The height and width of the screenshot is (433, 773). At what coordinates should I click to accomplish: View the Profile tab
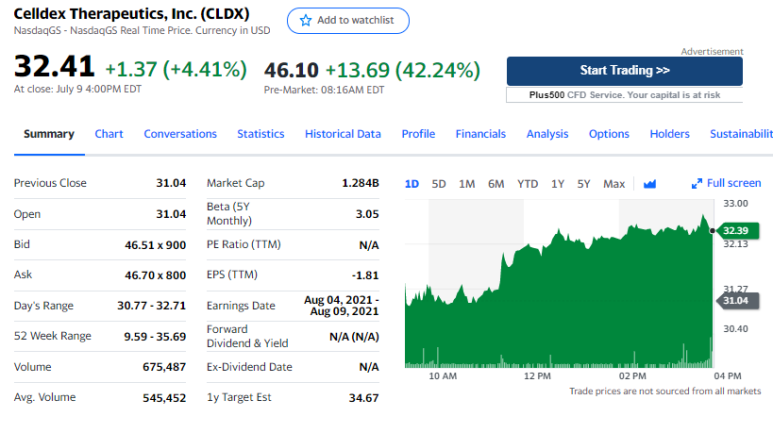click(x=418, y=134)
